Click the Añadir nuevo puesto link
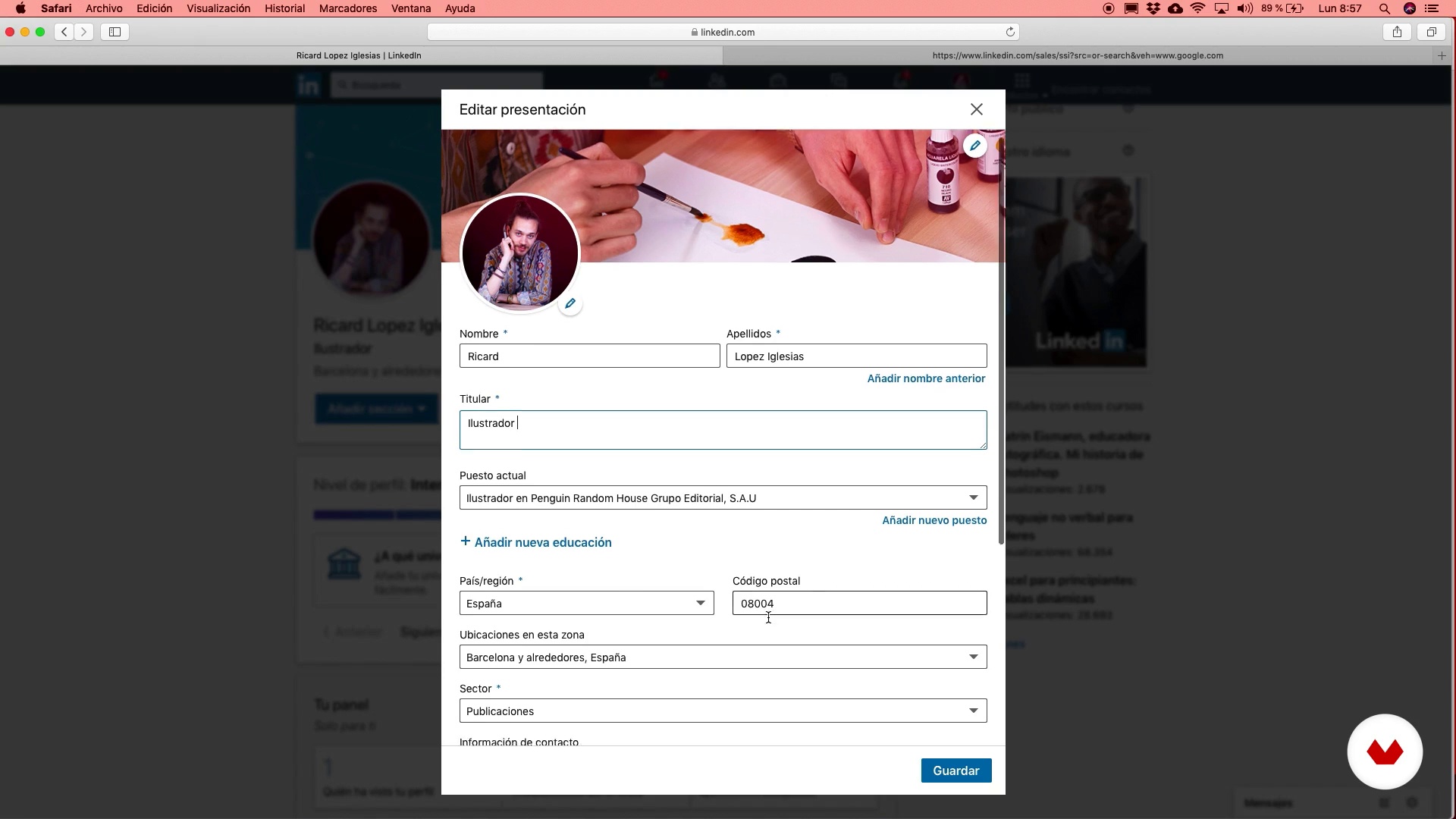This screenshot has width=1456, height=819. click(x=934, y=520)
